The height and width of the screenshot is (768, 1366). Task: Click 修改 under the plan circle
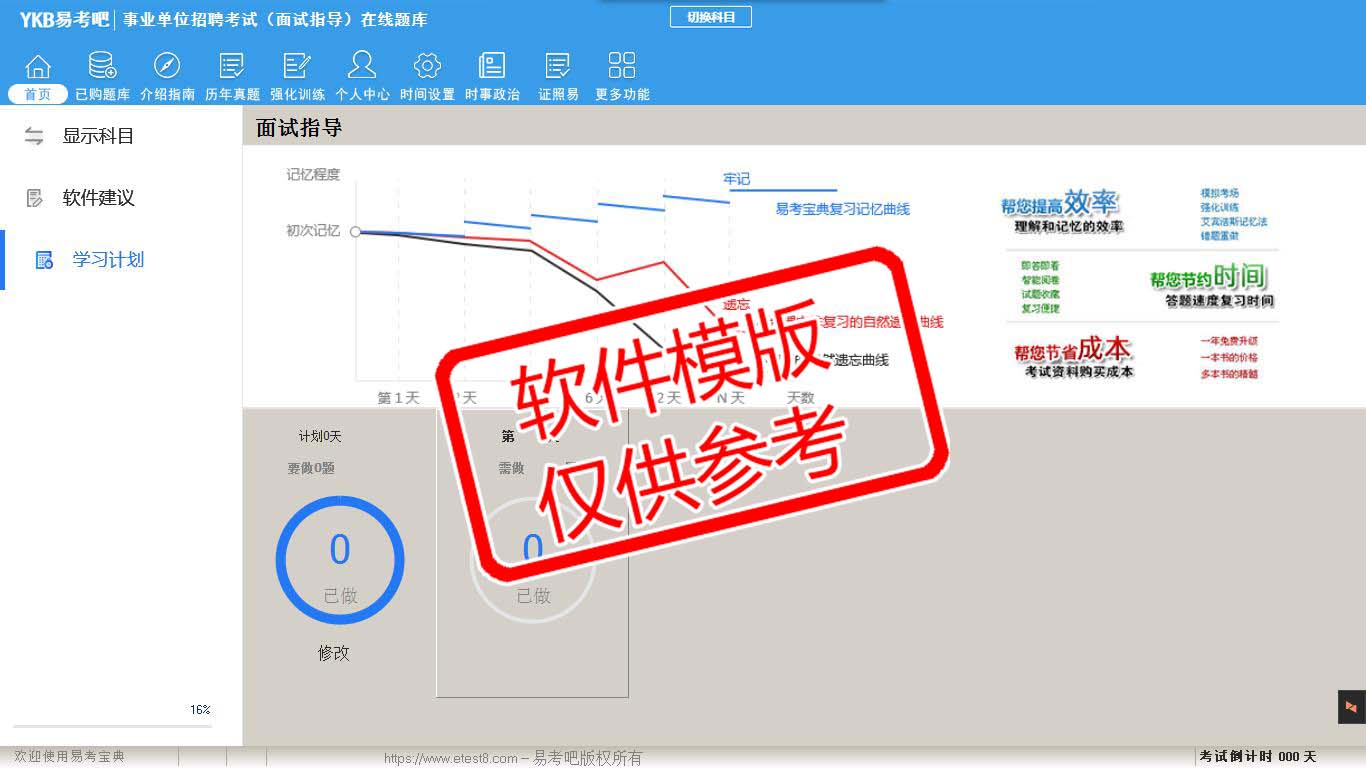point(334,653)
